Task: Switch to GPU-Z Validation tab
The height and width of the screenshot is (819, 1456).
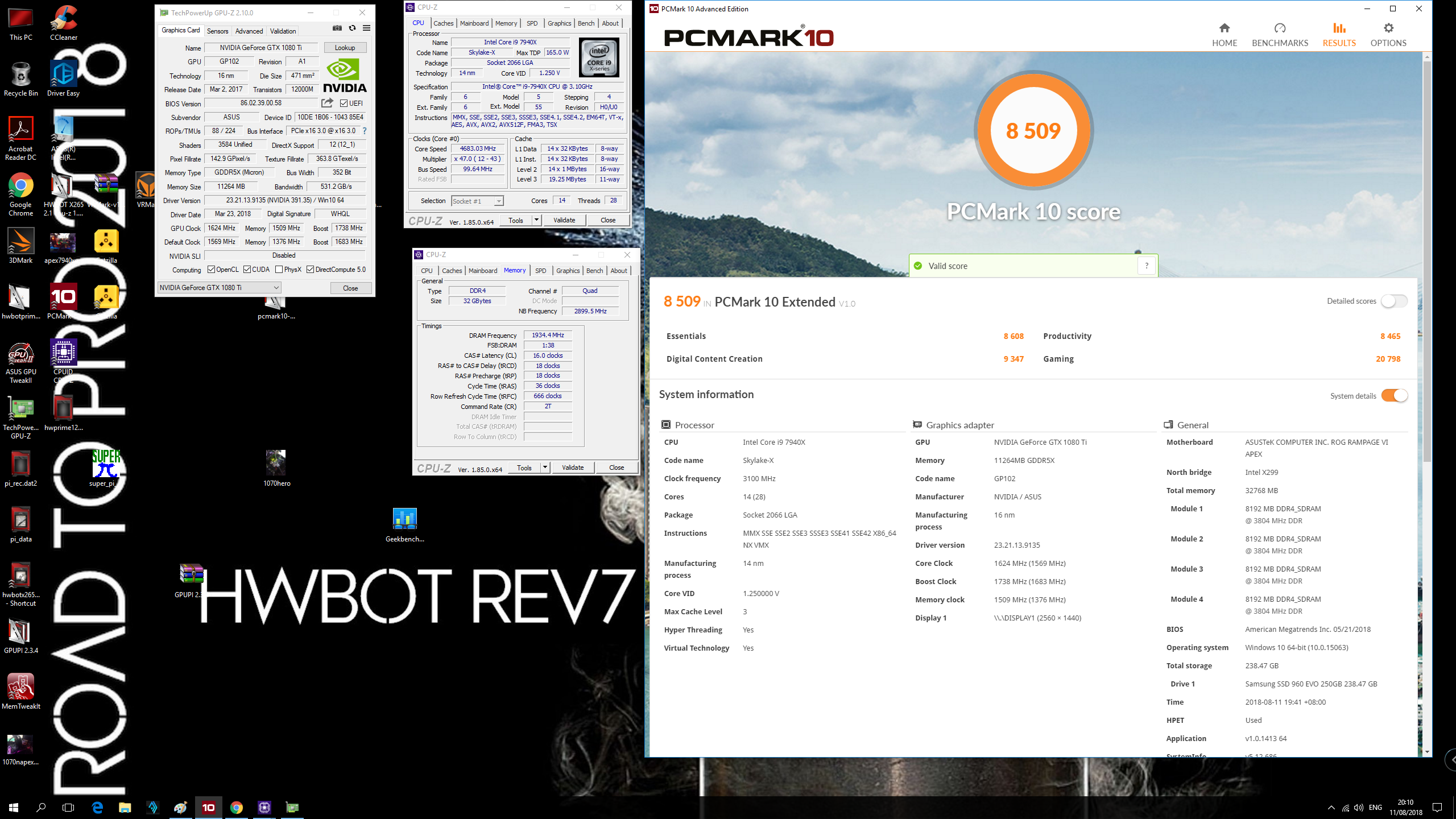Action: pyautogui.click(x=283, y=31)
